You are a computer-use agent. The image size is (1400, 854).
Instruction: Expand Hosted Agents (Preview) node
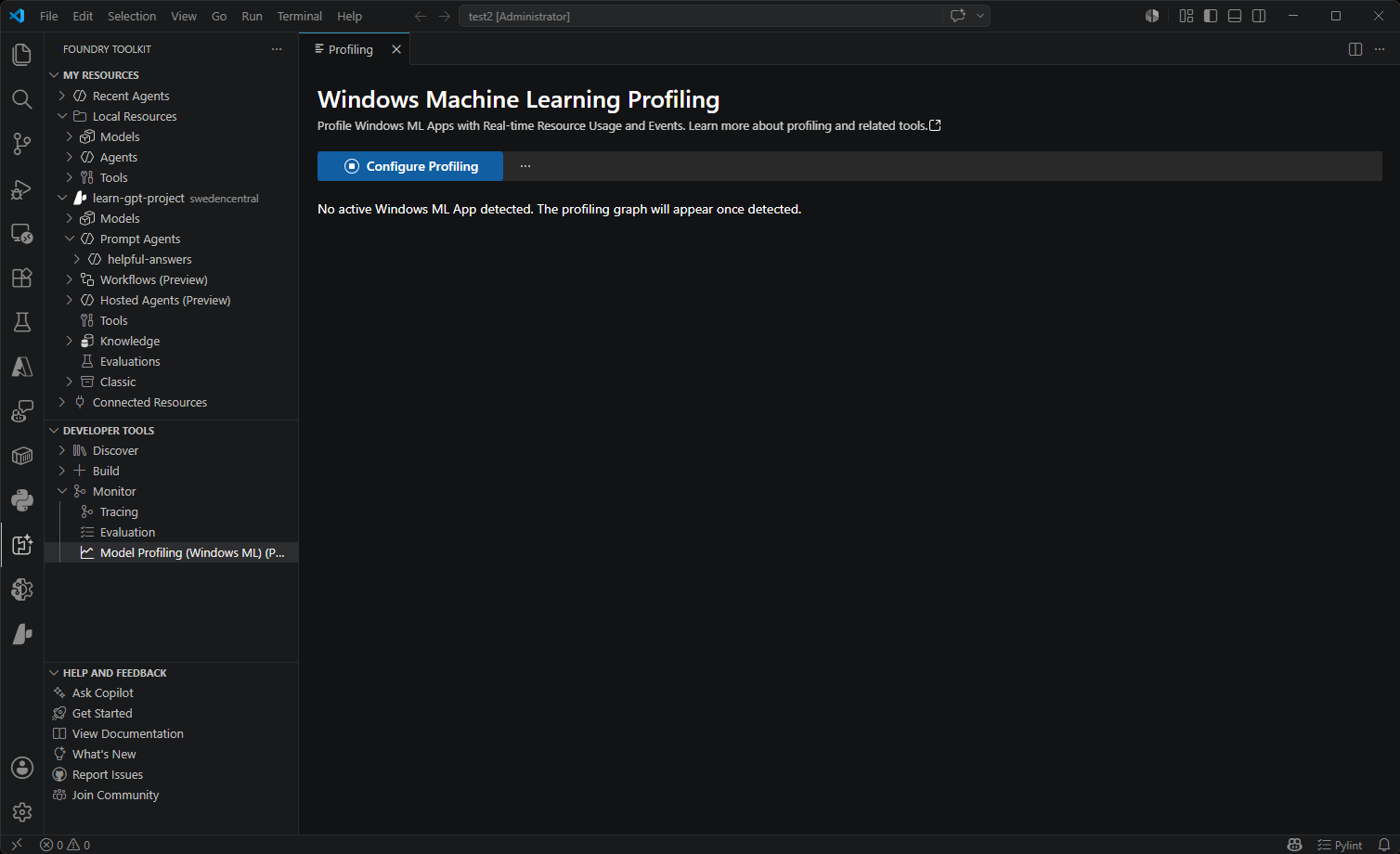pyautogui.click(x=70, y=300)
